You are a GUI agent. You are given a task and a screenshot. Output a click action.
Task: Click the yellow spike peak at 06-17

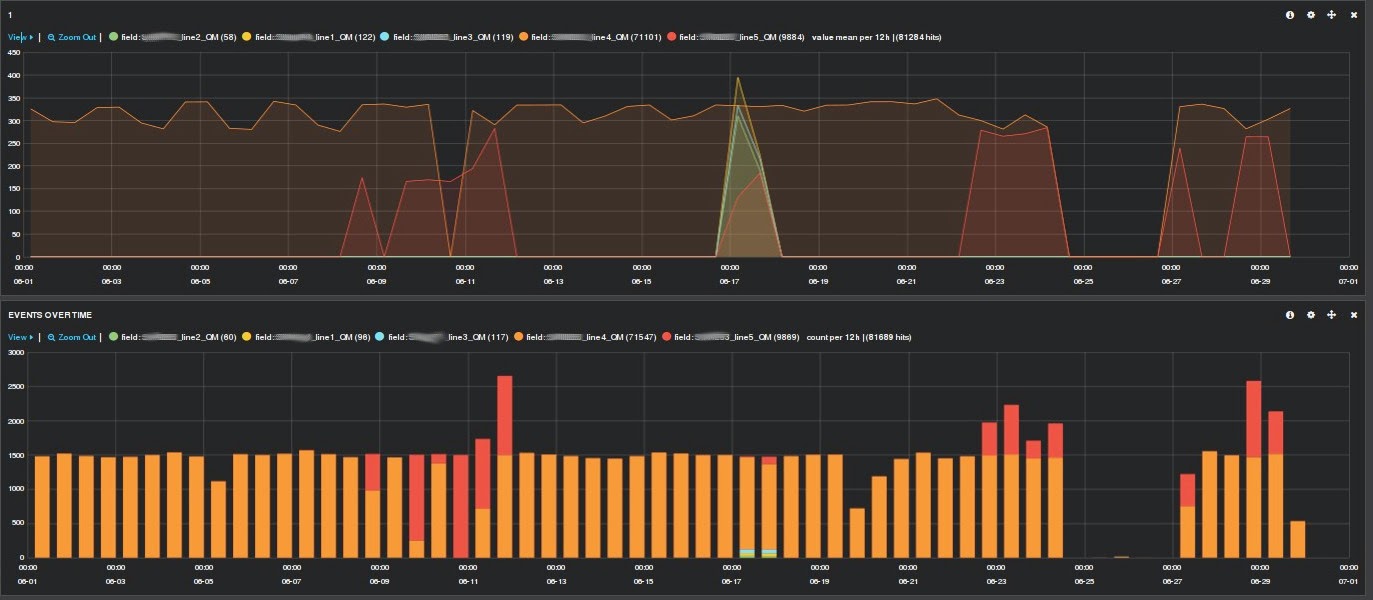click(738, 78)
